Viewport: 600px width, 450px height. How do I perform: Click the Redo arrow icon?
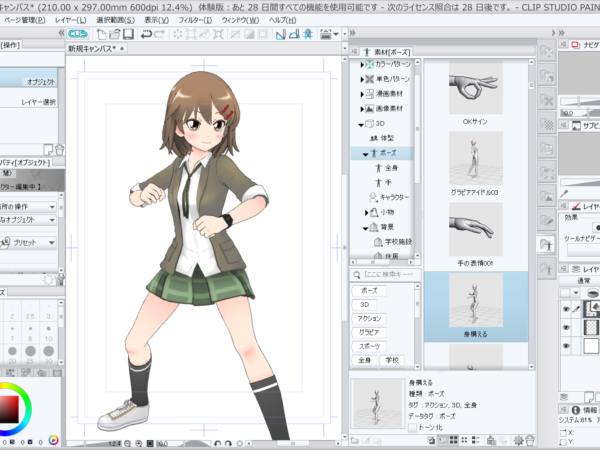(159, 34)
